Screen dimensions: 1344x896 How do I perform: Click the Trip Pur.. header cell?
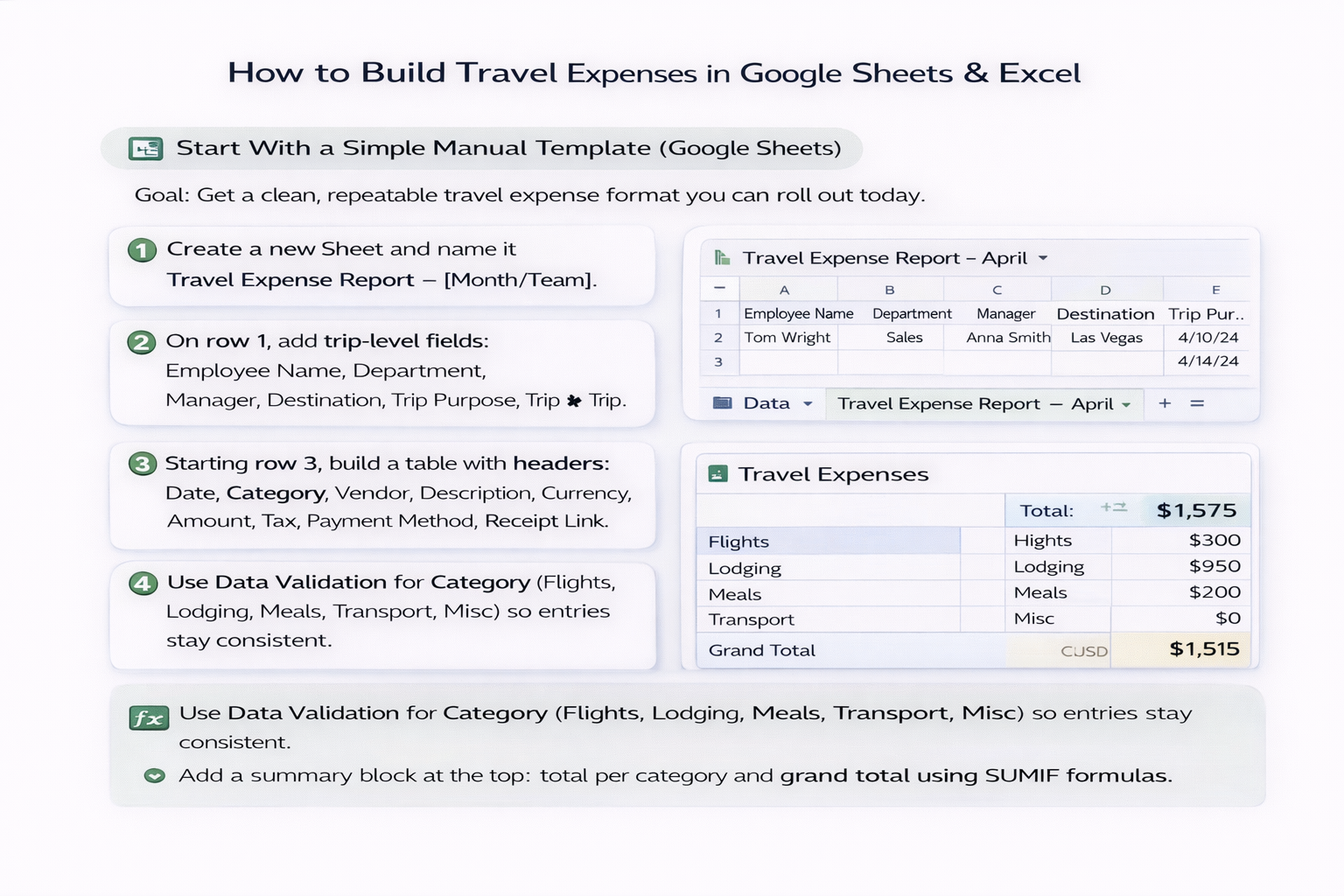coord(1207,313)
